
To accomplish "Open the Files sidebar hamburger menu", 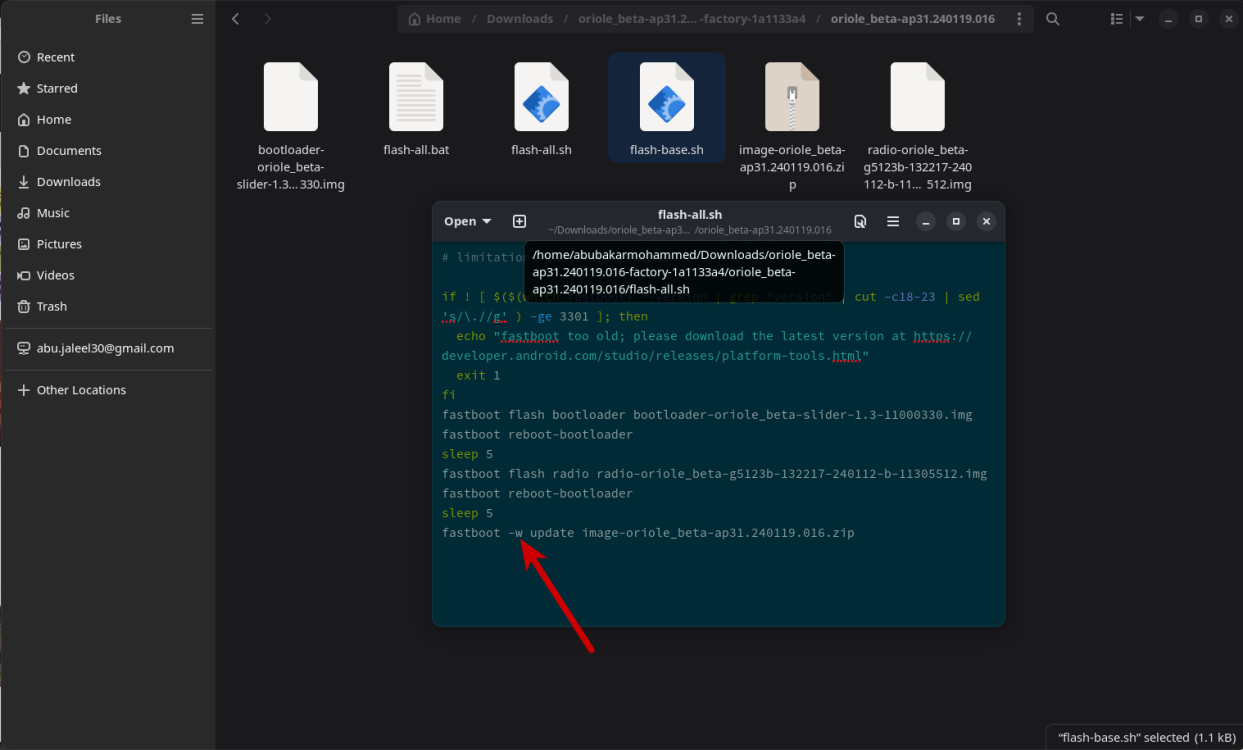I will pos(197,18).
